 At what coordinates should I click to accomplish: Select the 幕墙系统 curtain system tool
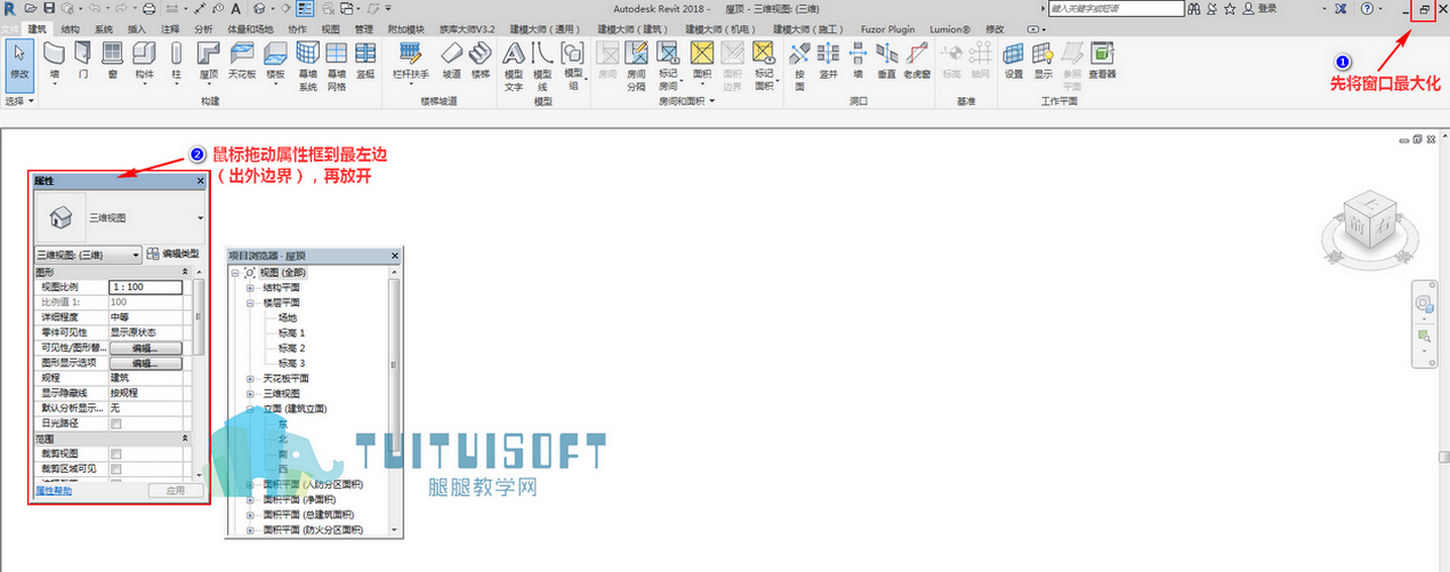click(x=308, y=66)
